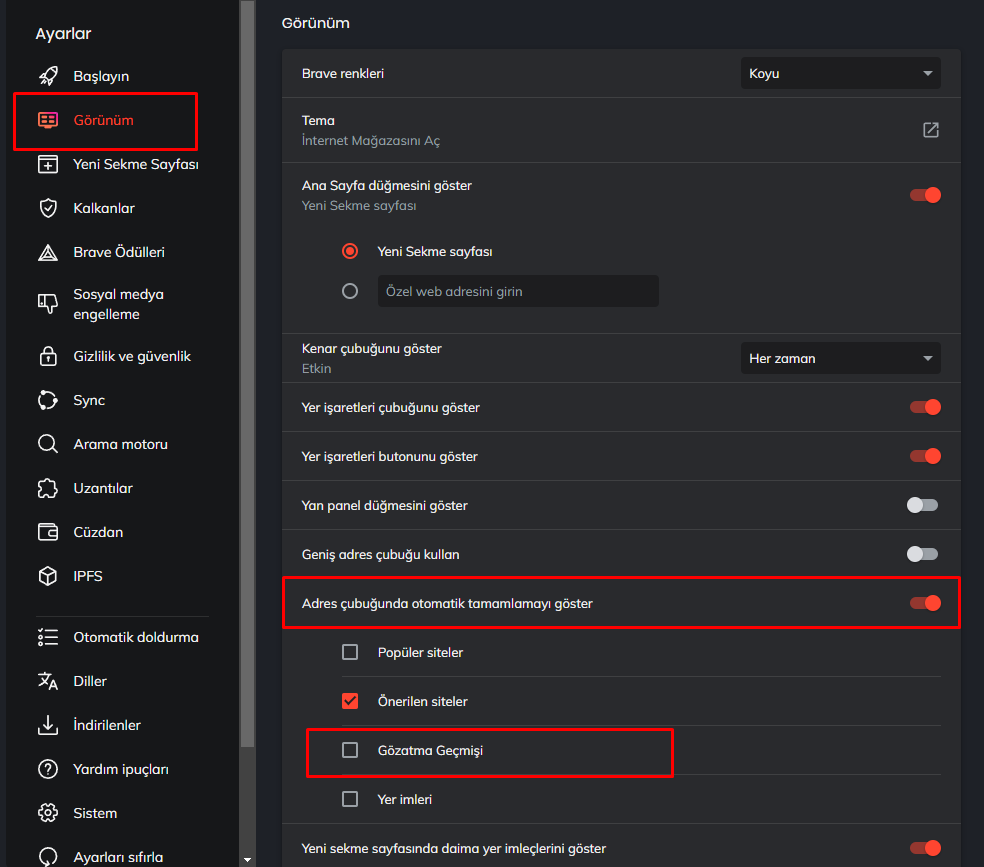The width and height of the screenshot is (984, 867).
Task: Go to Yeni Sekme Sayfası settings
Action: tap(135, 164)
